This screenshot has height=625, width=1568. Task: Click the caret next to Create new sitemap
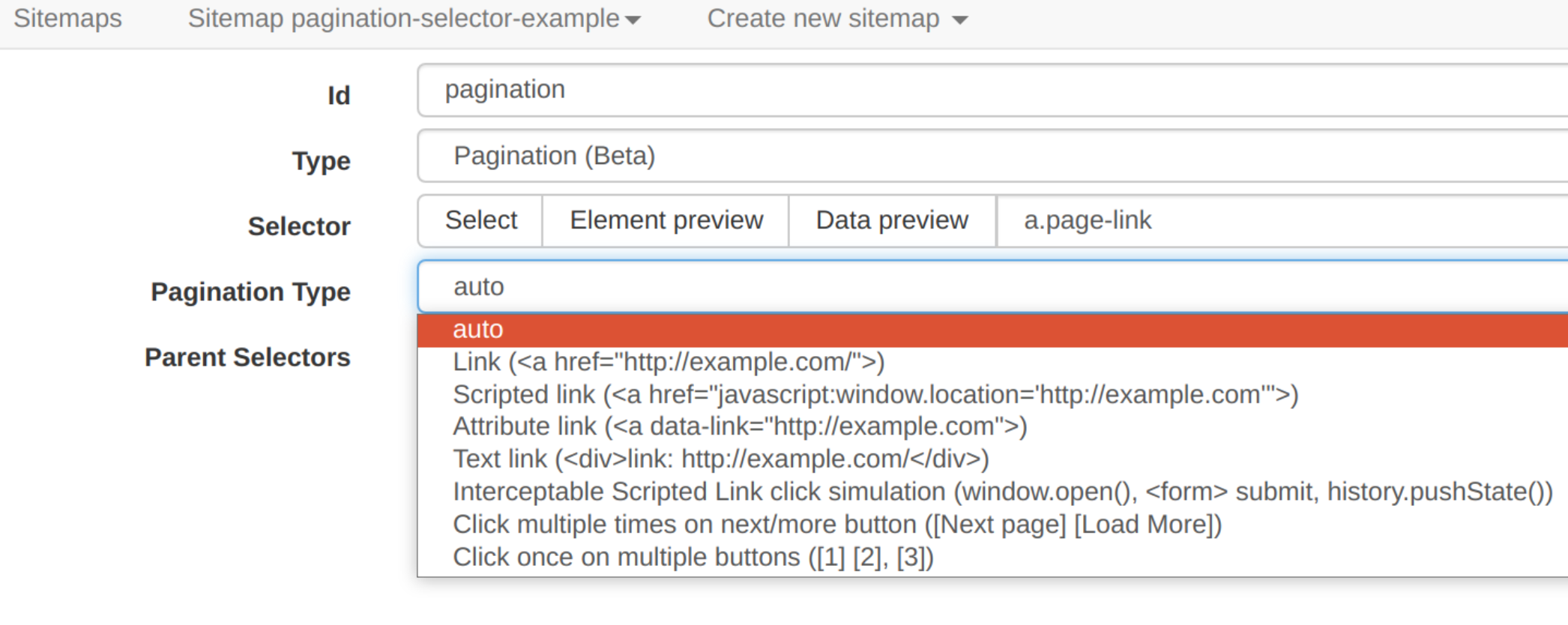pos(960,20)
